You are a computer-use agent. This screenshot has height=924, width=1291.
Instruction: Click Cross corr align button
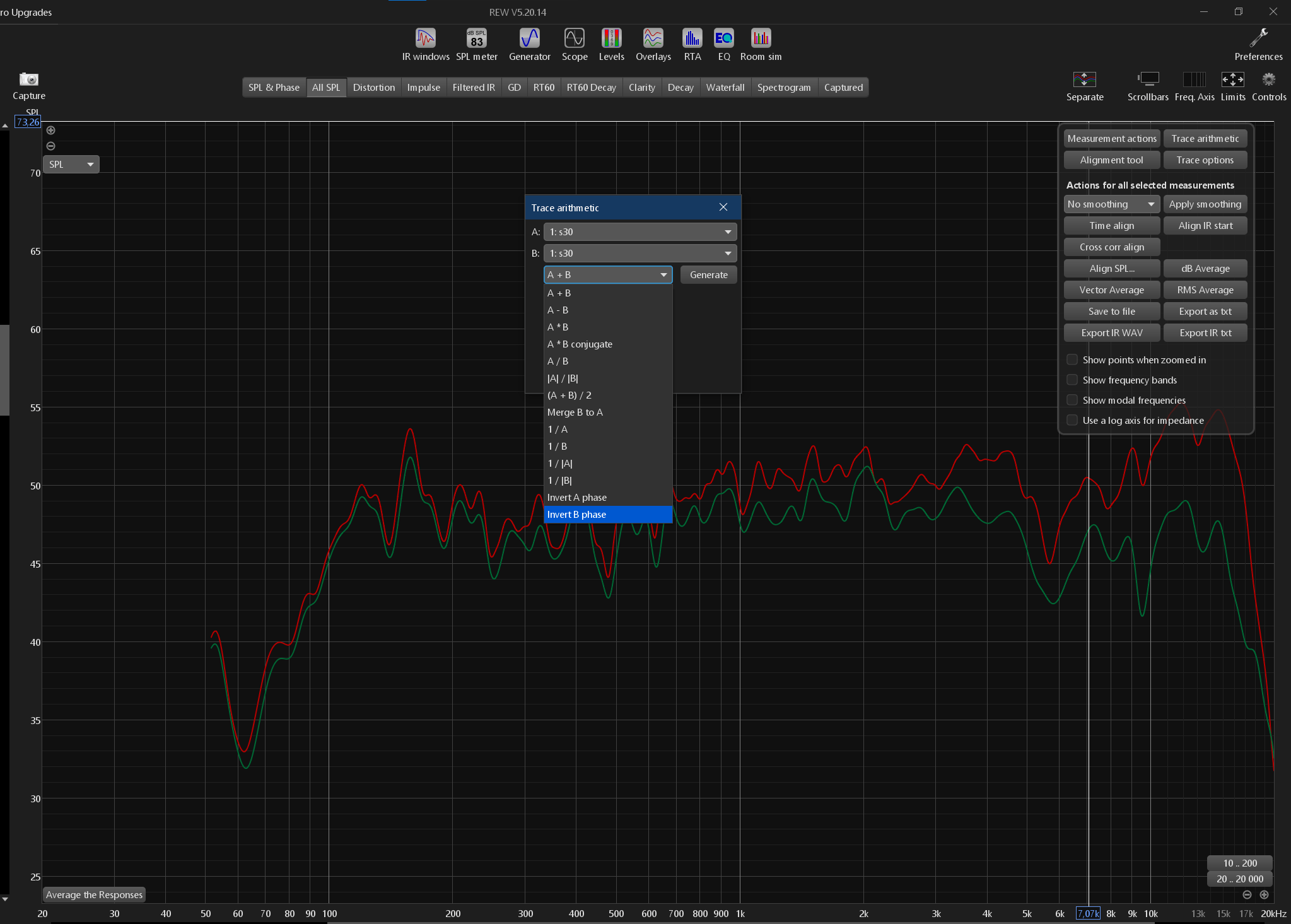pos(1111,247)
